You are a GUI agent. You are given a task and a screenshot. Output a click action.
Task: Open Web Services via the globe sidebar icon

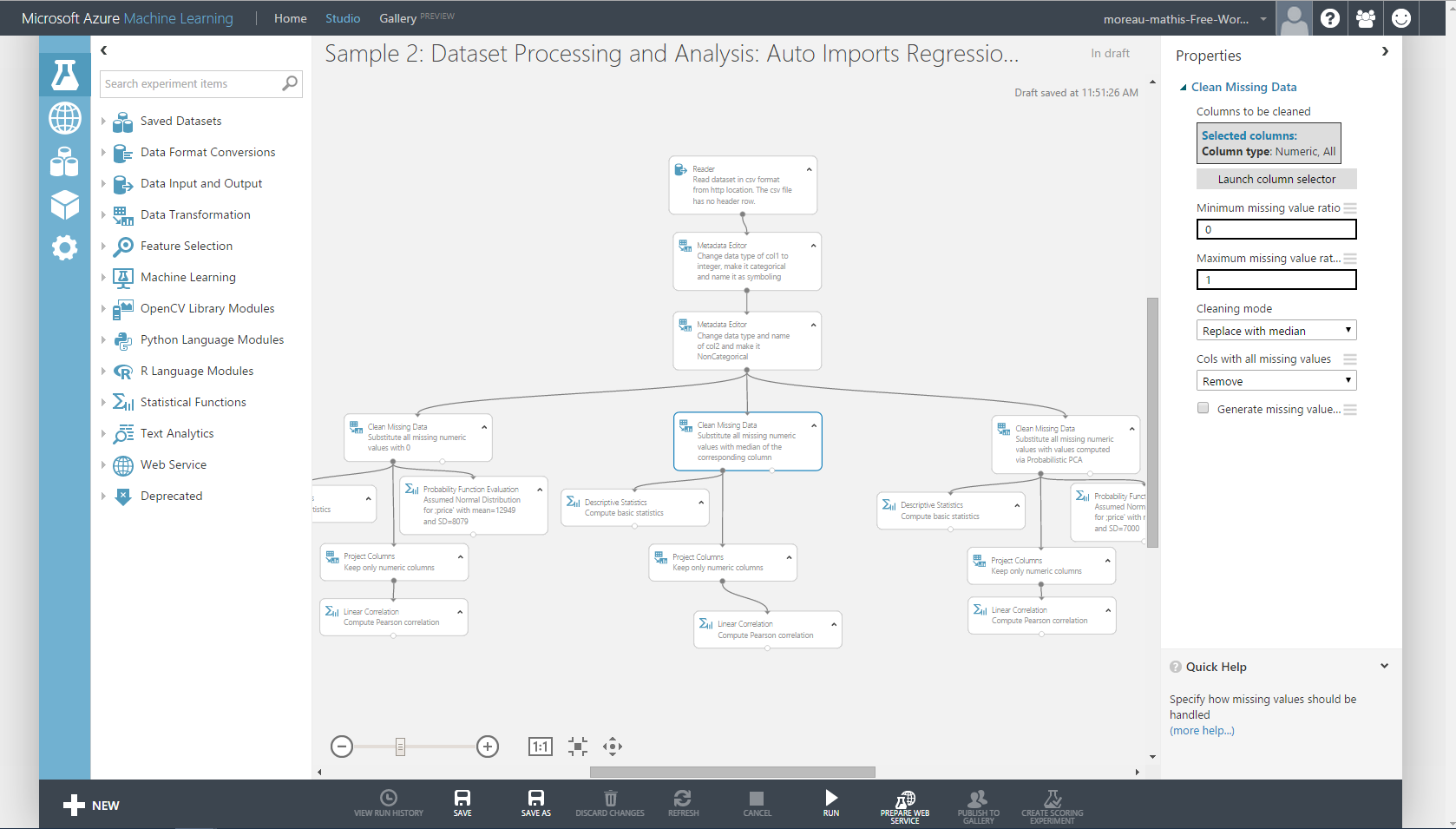(65, 118)
